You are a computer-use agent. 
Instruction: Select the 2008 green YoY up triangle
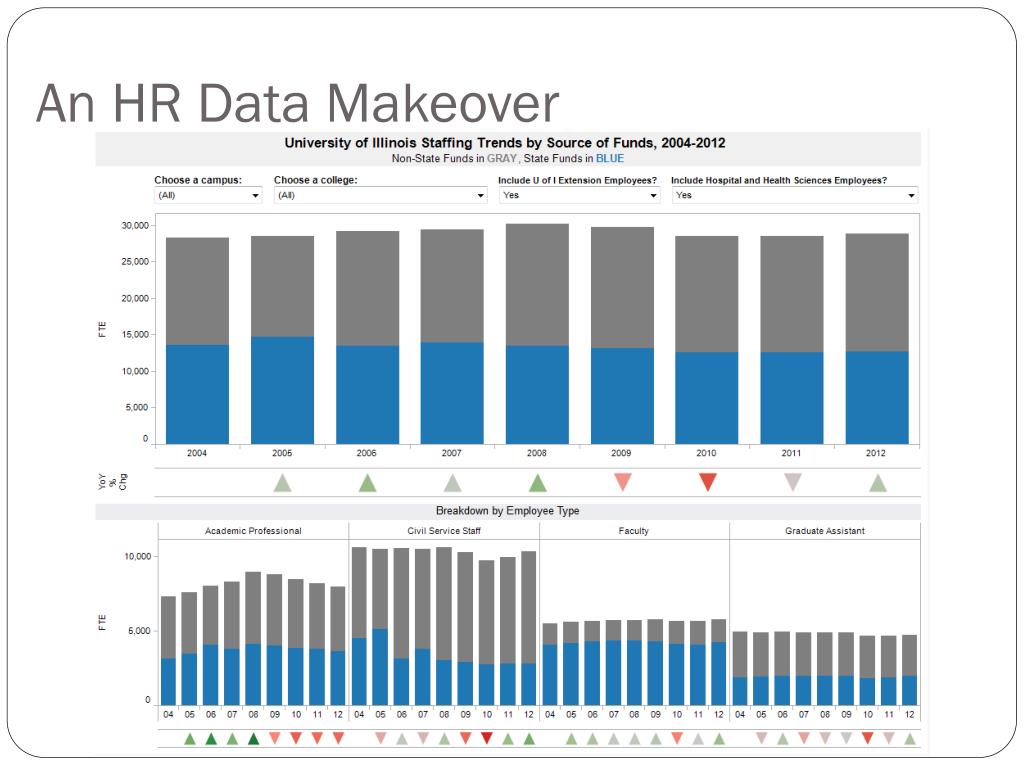click(x=537, y=483)
